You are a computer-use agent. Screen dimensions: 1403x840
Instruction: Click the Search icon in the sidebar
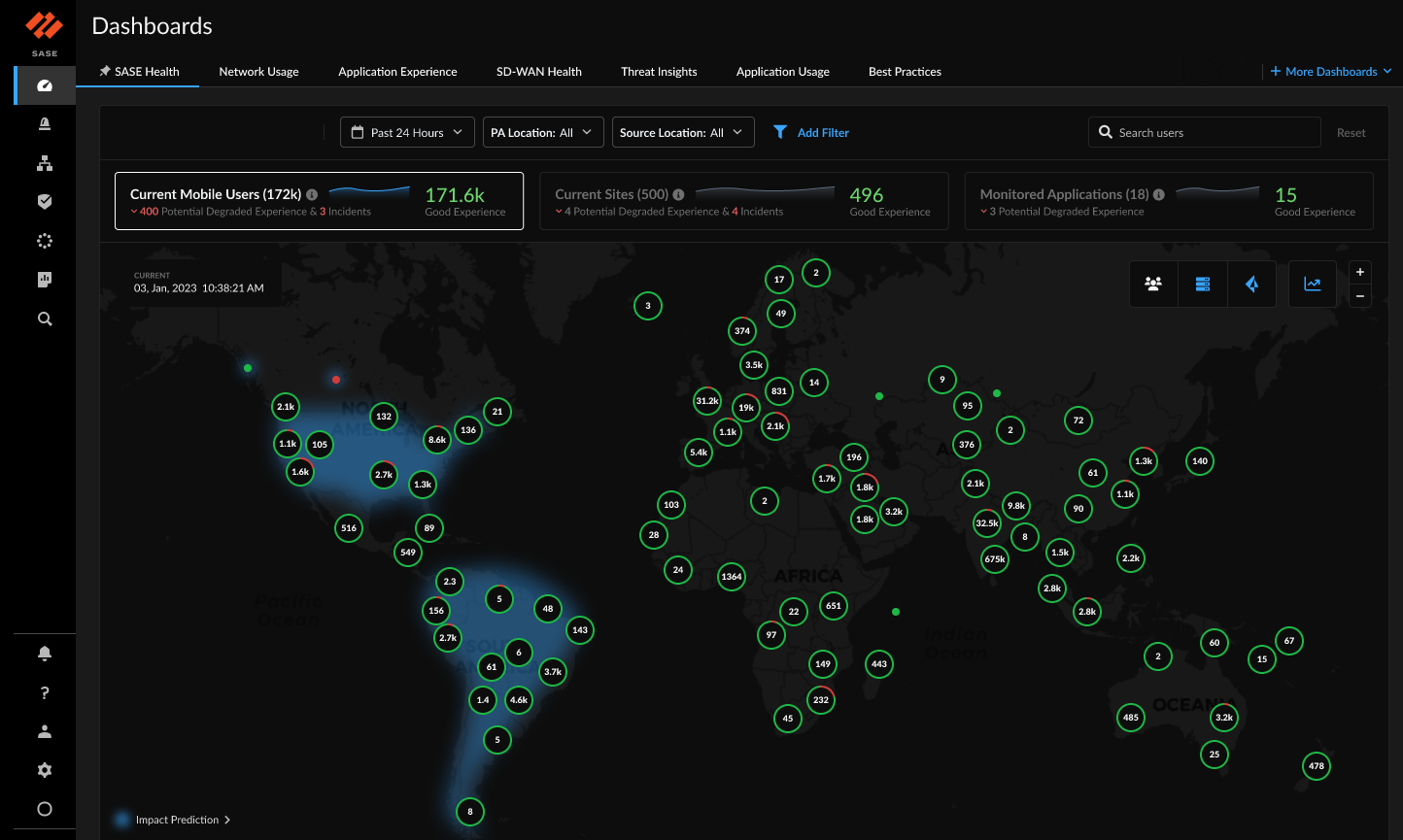point(44,319)
